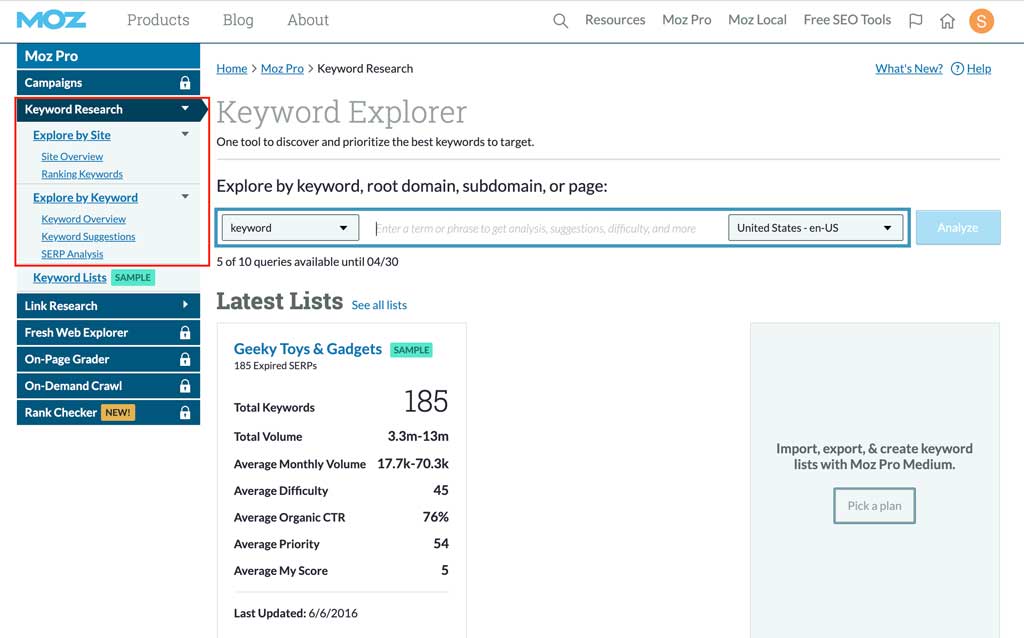Click the question mark Help icon

tap(957, 69)
